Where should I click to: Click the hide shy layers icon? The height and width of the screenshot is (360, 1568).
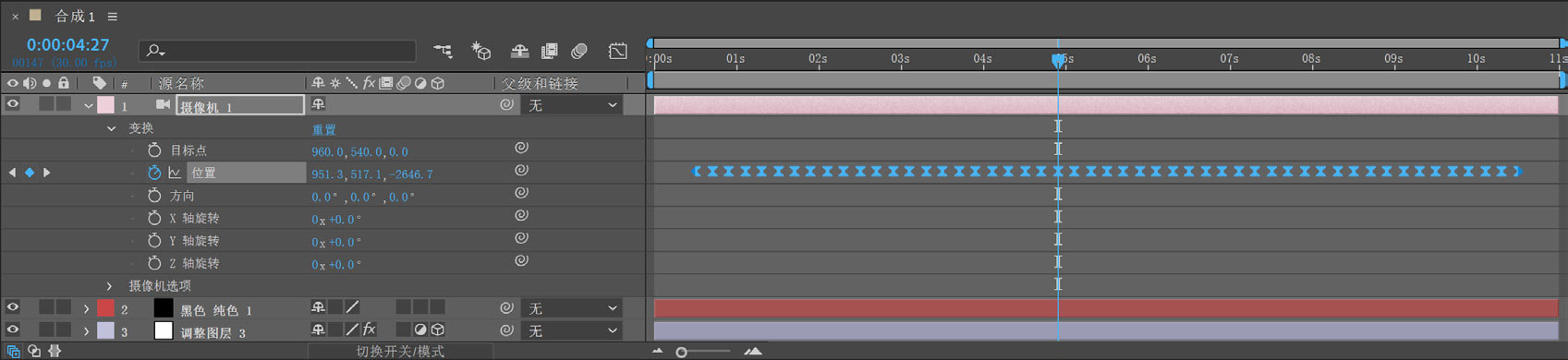click(x=519, y=51)
